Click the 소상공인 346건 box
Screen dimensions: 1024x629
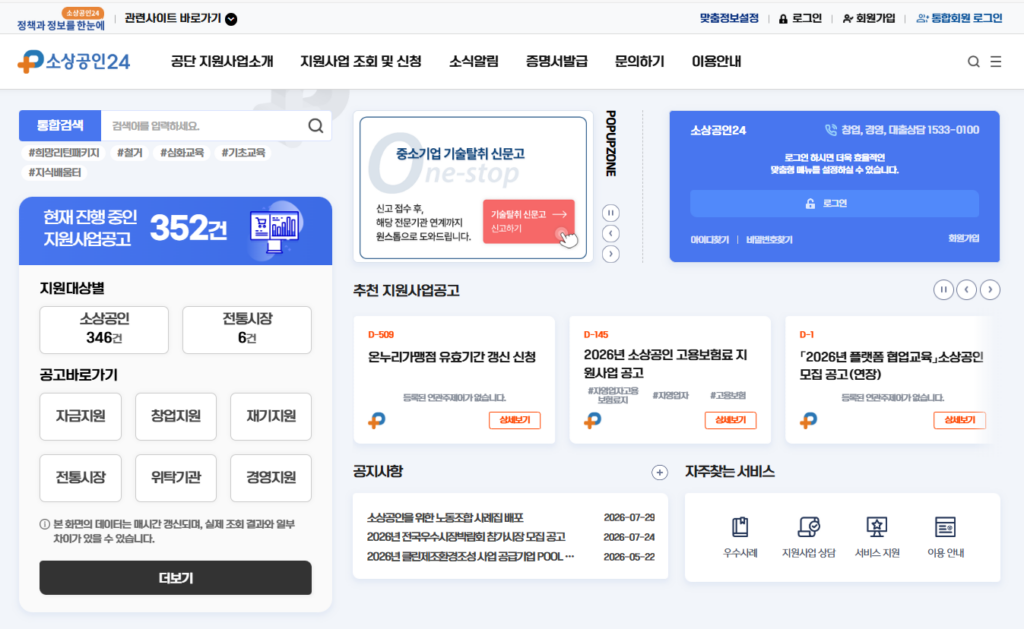coord(104,330)
